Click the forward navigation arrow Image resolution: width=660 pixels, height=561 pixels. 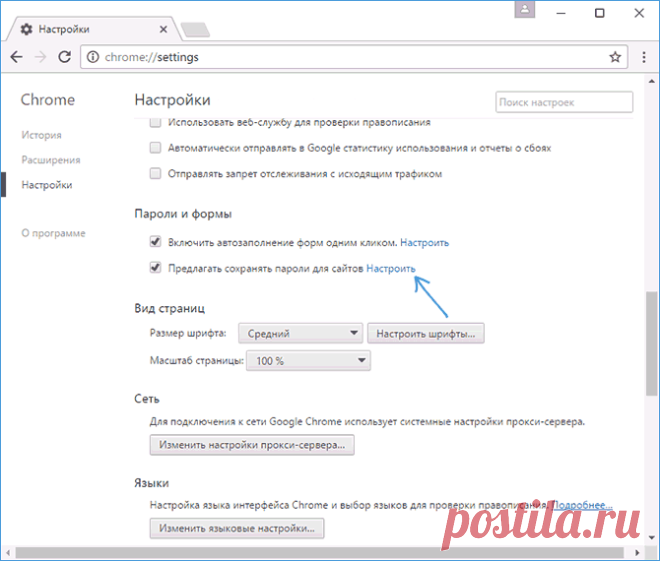point(40,57)
